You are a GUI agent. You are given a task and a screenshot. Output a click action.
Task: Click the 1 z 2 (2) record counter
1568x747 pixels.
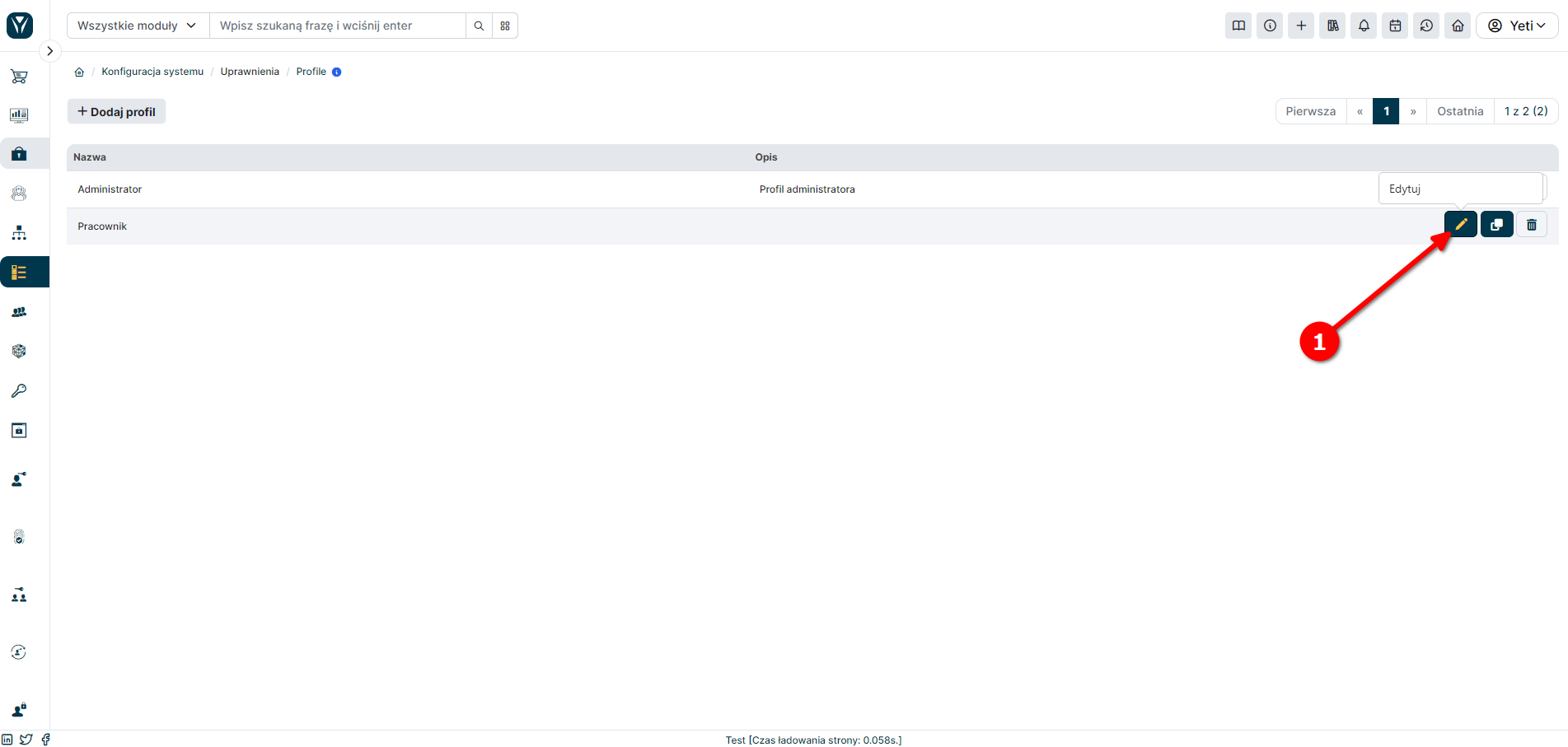click(1526, 111)
